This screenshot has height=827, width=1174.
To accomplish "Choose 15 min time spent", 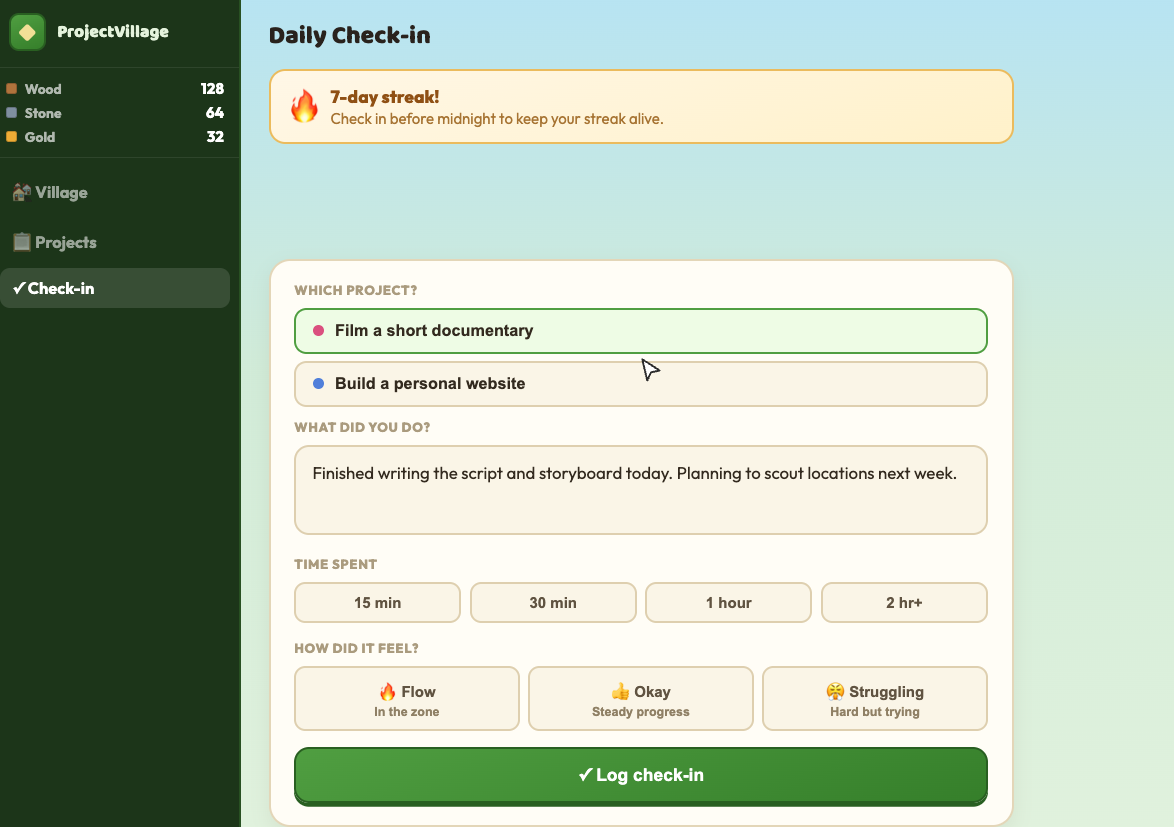I will 377,602.
